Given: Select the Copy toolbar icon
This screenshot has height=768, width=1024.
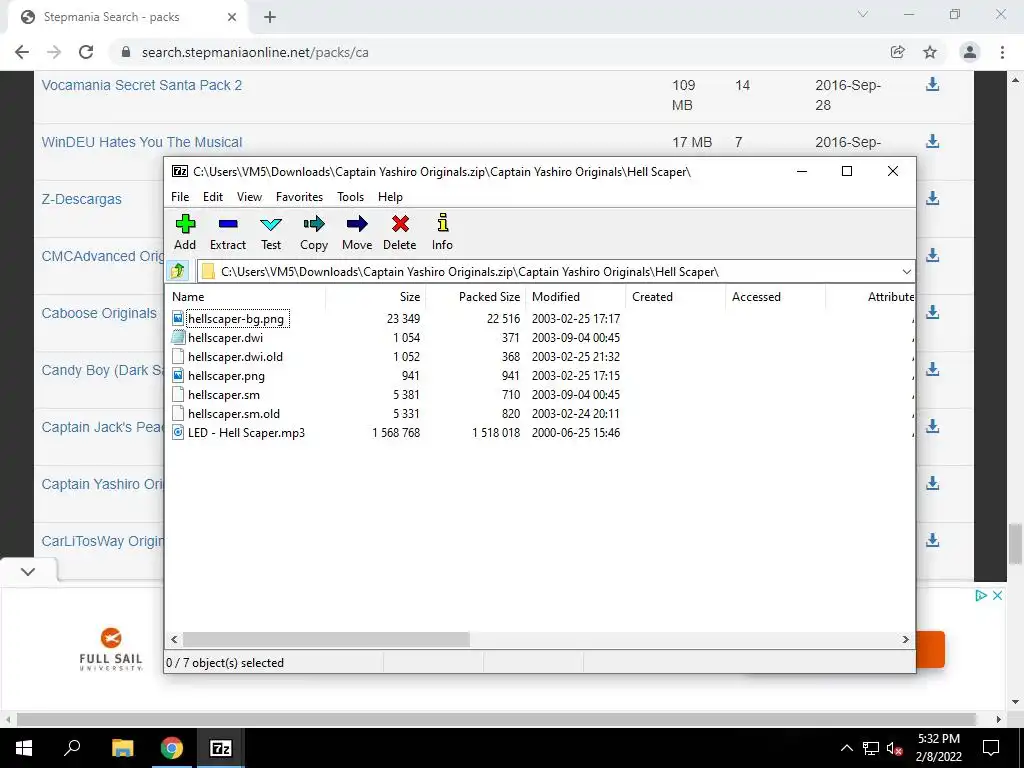Looking at the screenshot, I should click(x=313, y=224).
